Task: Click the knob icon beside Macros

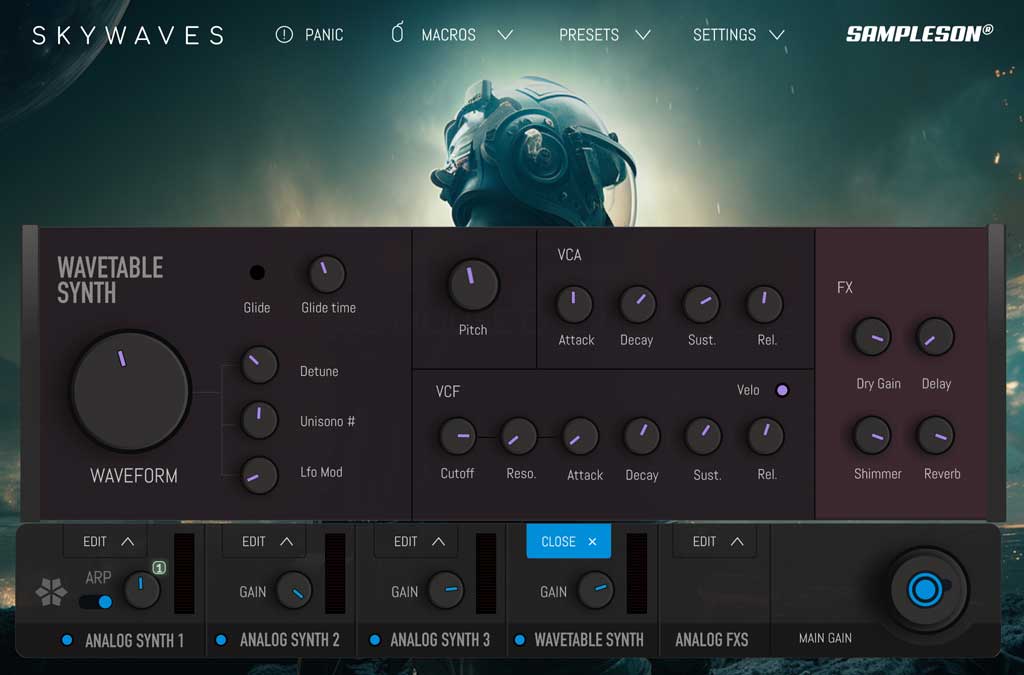Action: (396, 33)
